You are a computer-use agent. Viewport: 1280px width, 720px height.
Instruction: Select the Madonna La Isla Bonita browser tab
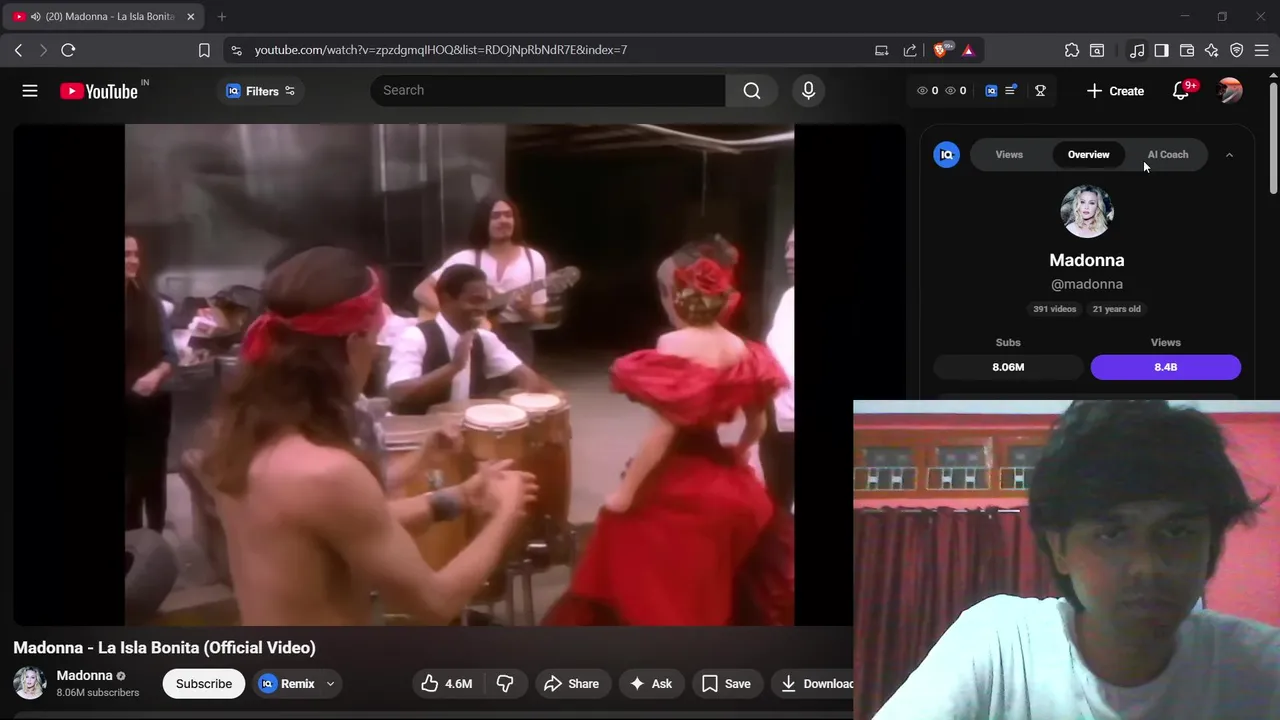[103, 17]
